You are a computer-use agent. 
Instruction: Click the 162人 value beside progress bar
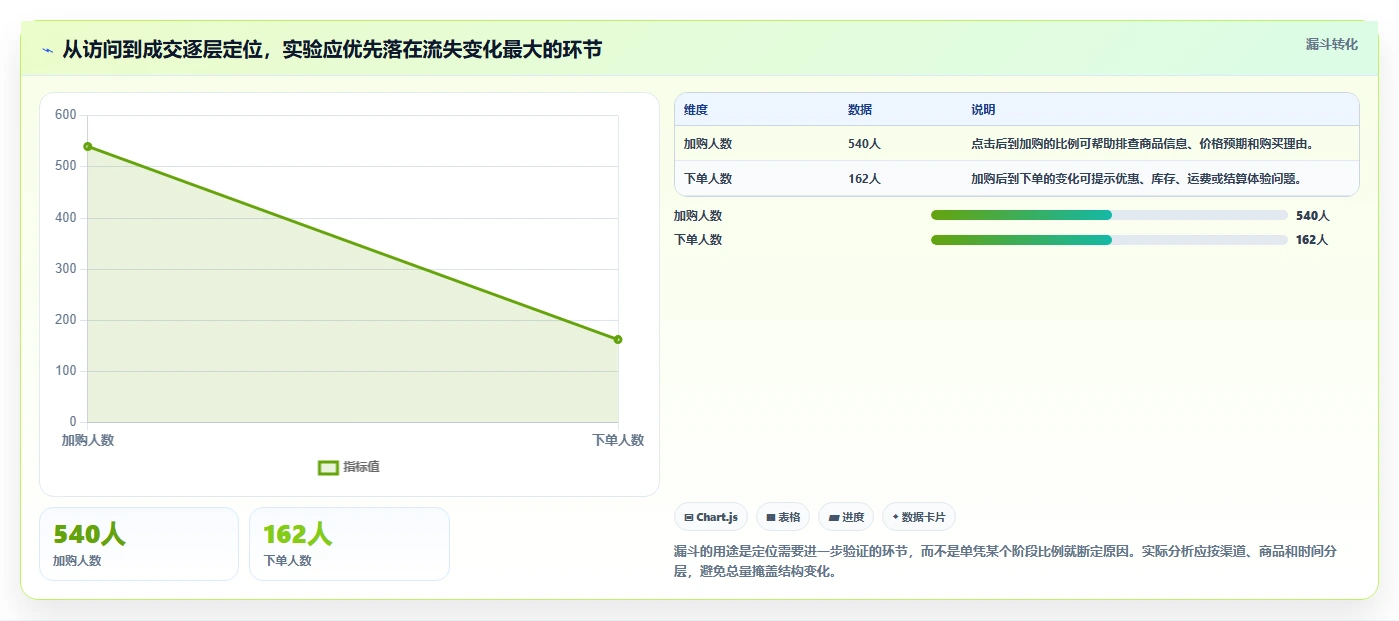(x=1312, y=240)
